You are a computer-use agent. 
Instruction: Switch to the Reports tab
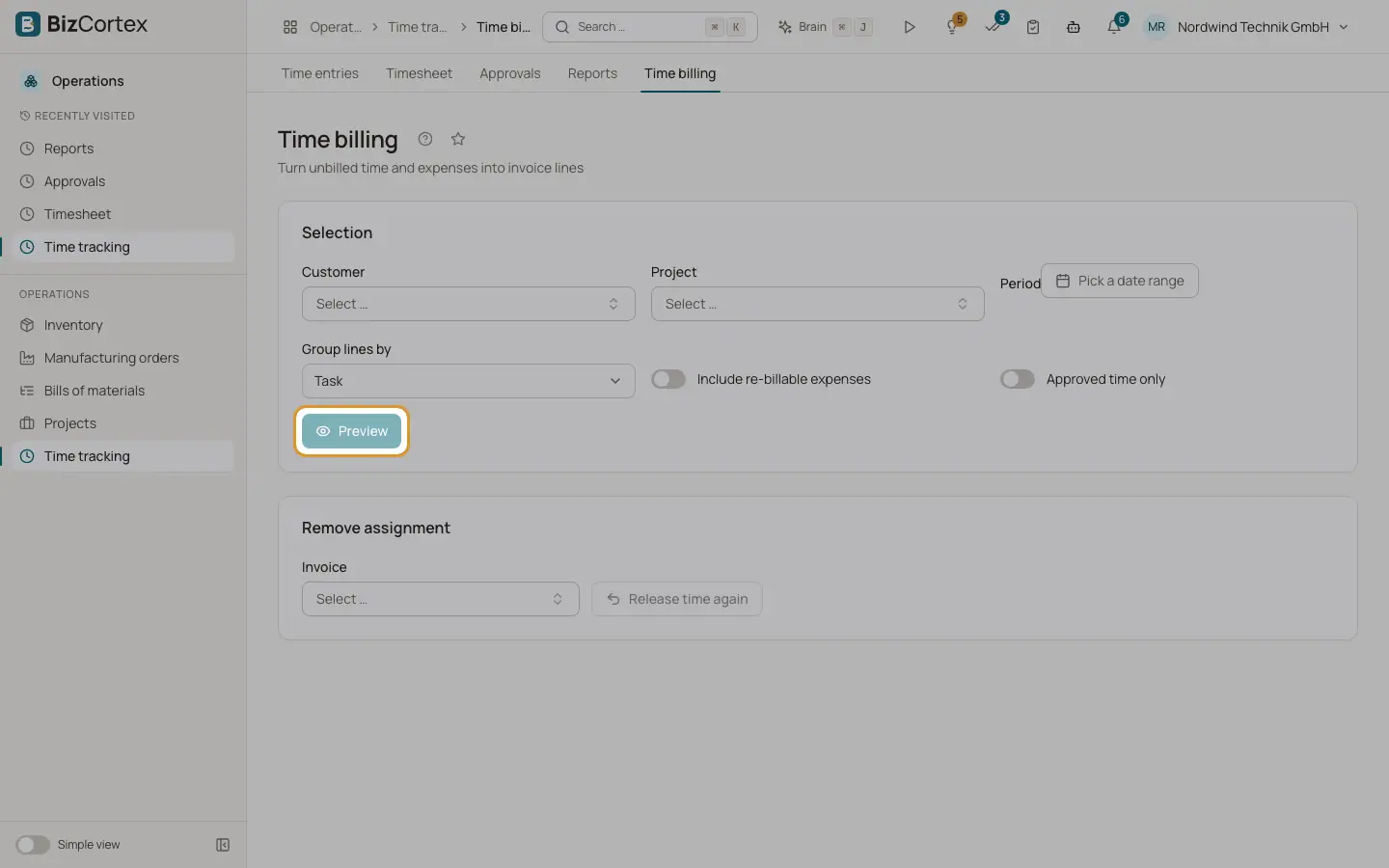click(x=592, y=73)
